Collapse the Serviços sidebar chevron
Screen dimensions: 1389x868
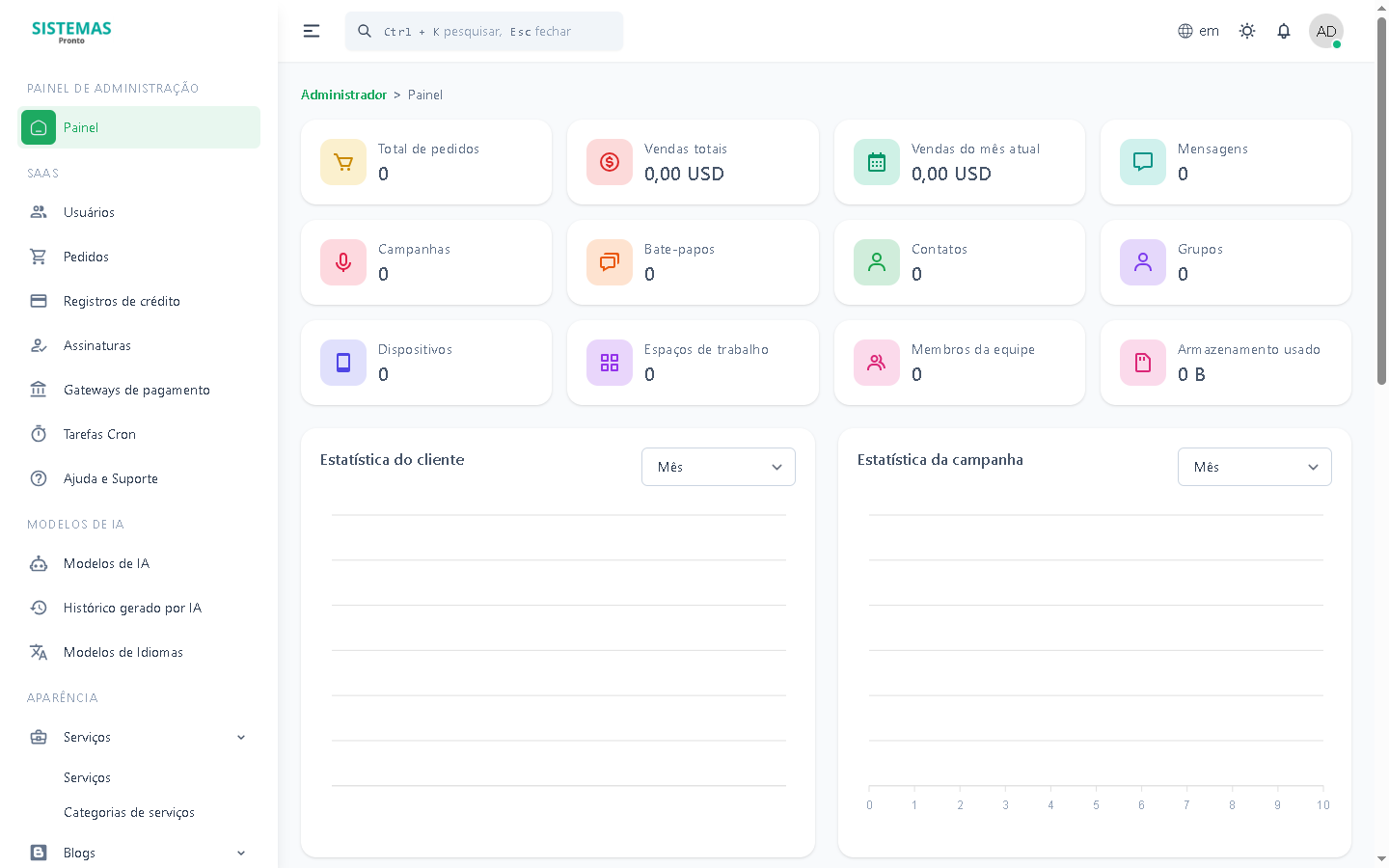[x=241, y=738]
